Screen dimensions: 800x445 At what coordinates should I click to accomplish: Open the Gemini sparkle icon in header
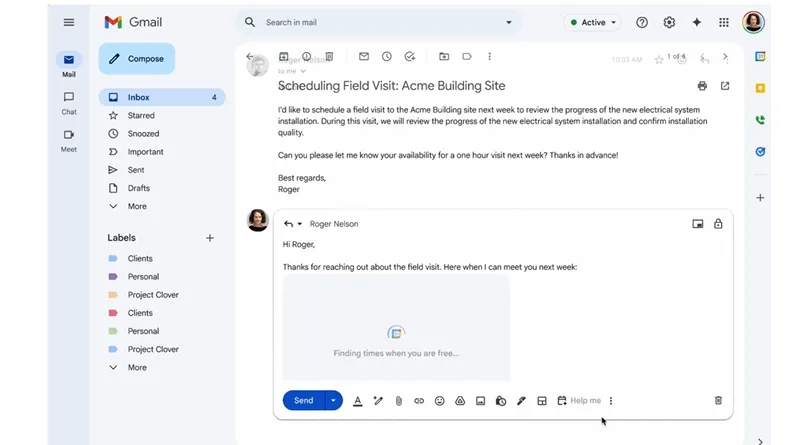(x=697, y=22)
